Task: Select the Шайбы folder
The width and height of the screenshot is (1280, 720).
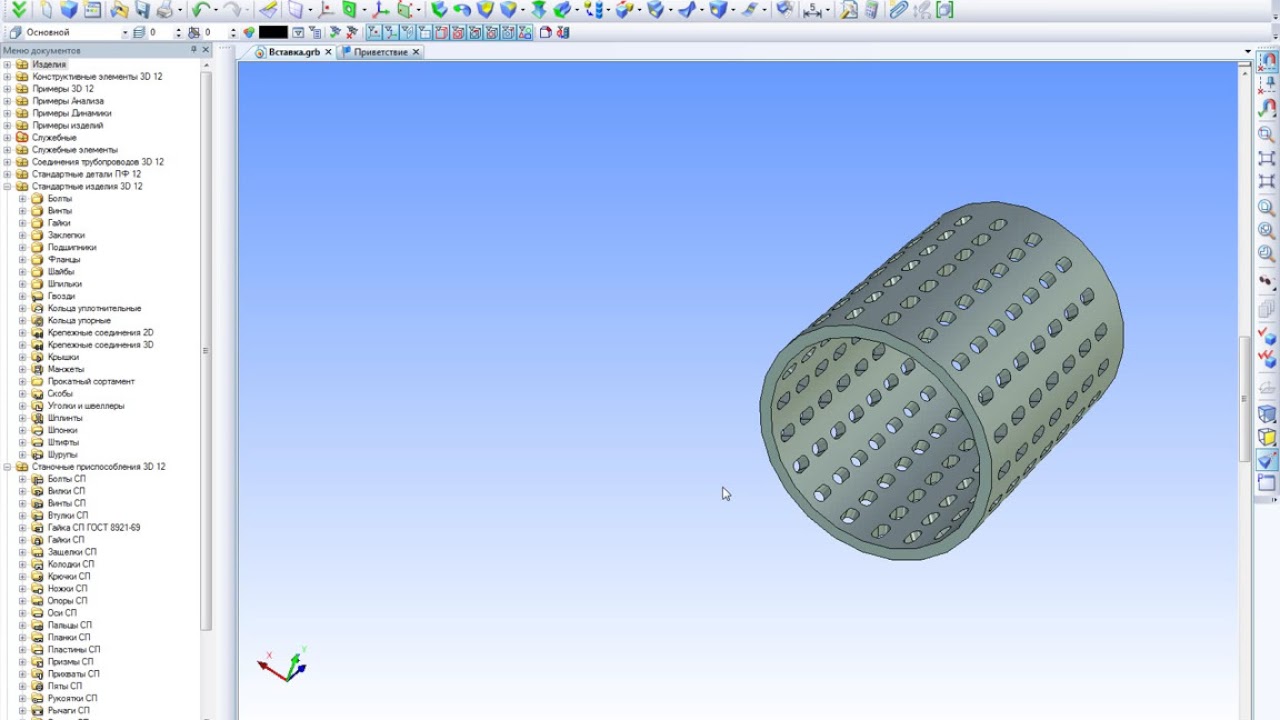Action: coord(61,272)
